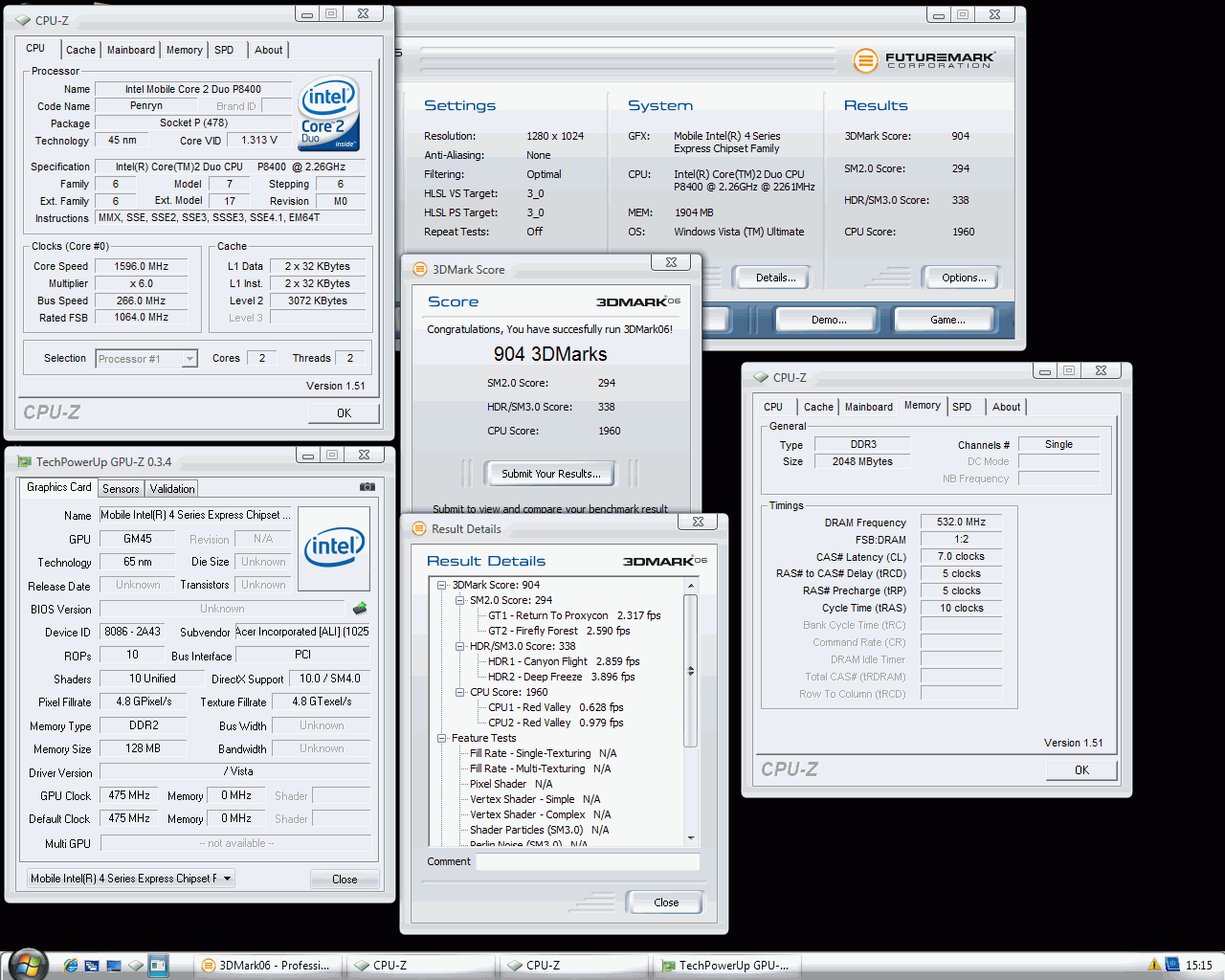Open the SPD tab in CPU-Z Memory window
Screen dimensions: 1225x980
[962, 407]
